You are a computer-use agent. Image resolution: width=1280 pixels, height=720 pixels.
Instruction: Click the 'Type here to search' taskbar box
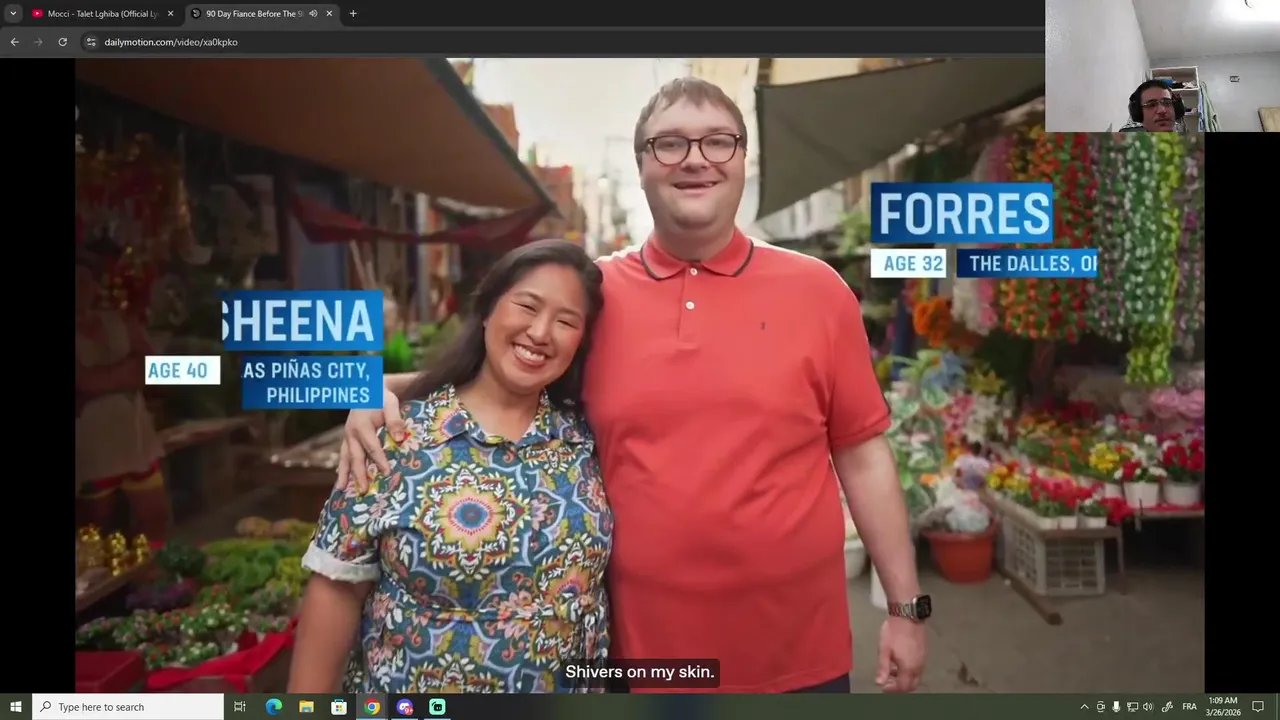128,707
